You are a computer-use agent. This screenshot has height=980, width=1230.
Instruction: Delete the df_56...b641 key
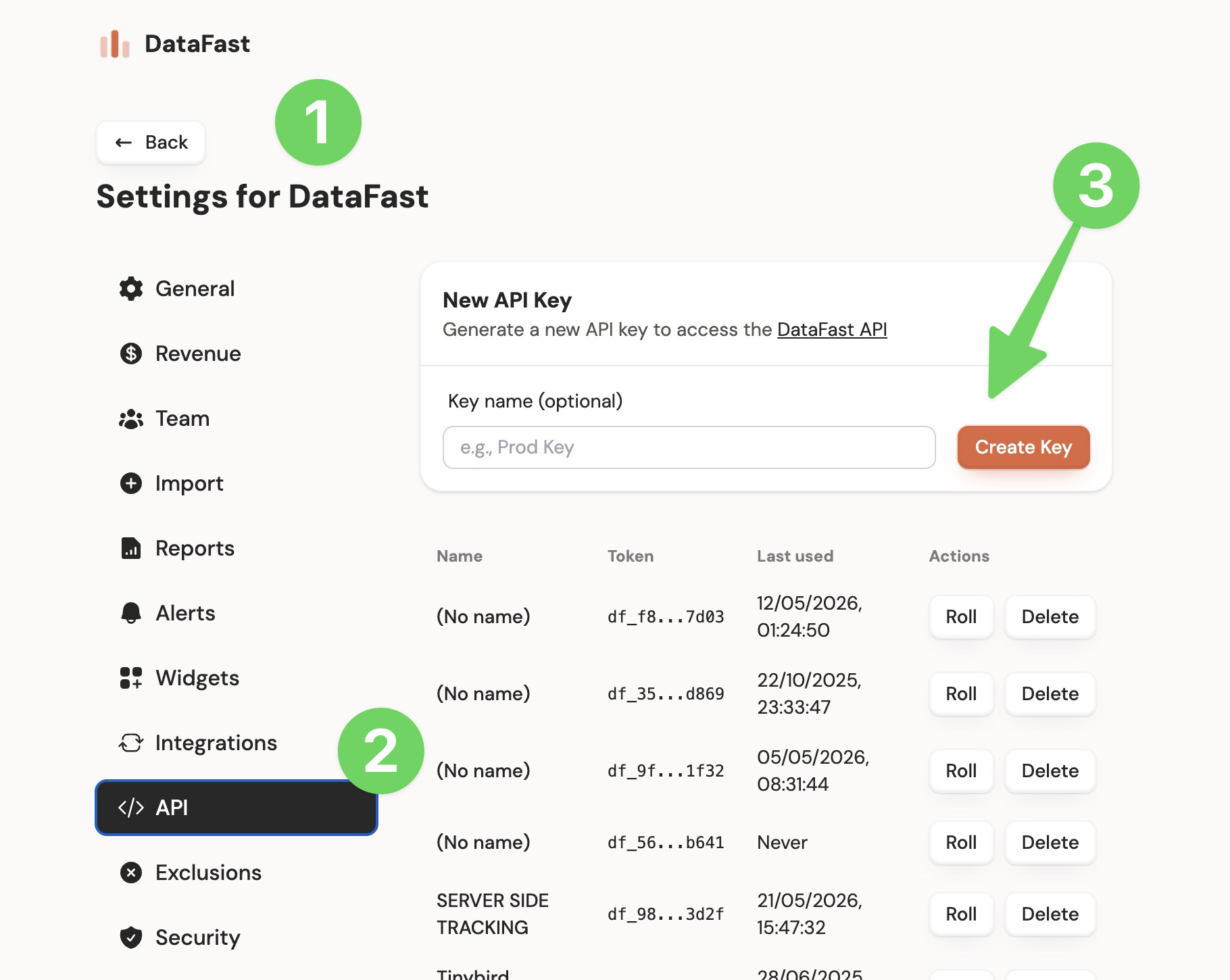click(1050, 842)
